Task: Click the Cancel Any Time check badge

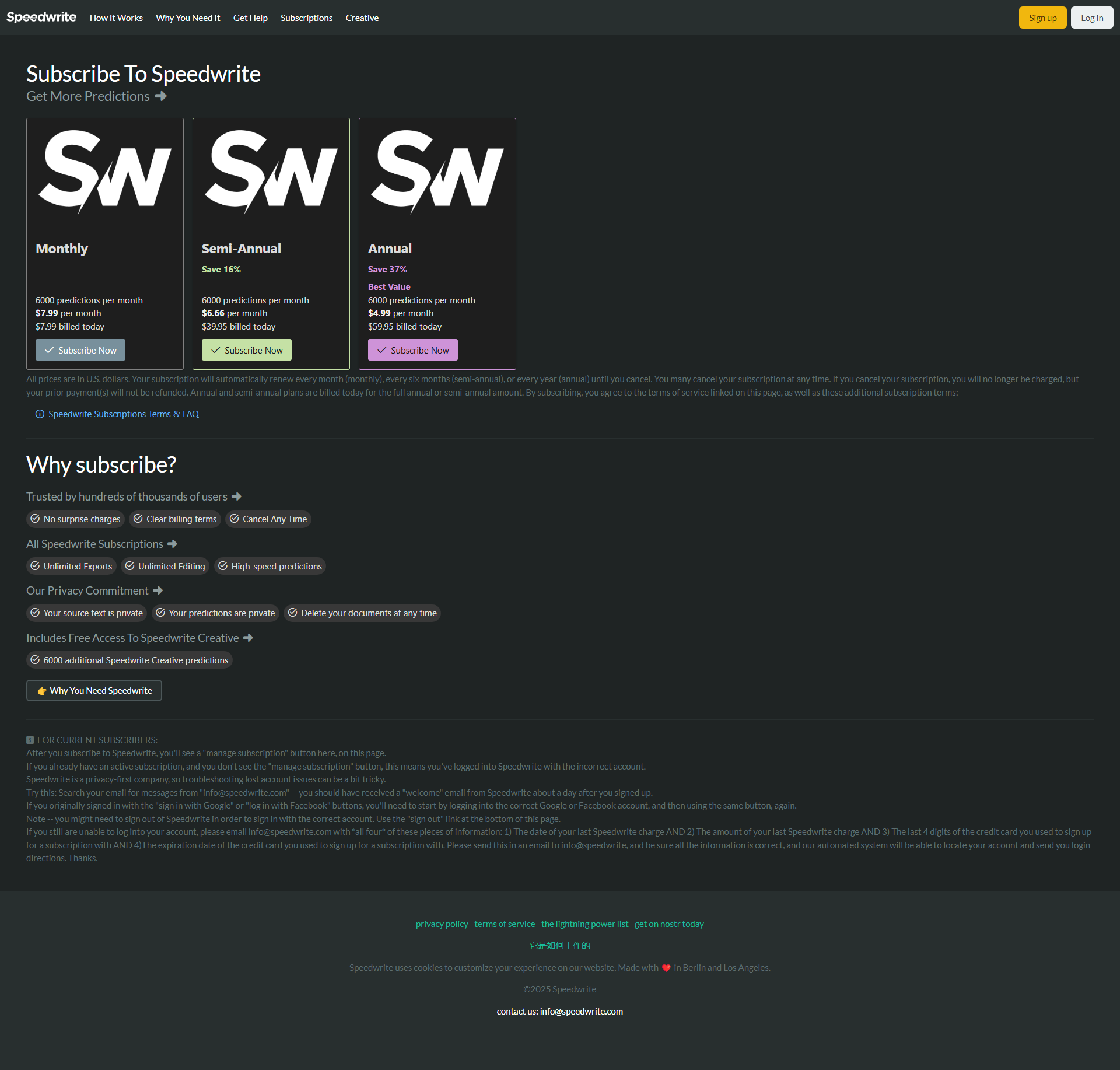Action: pos(268,519)
